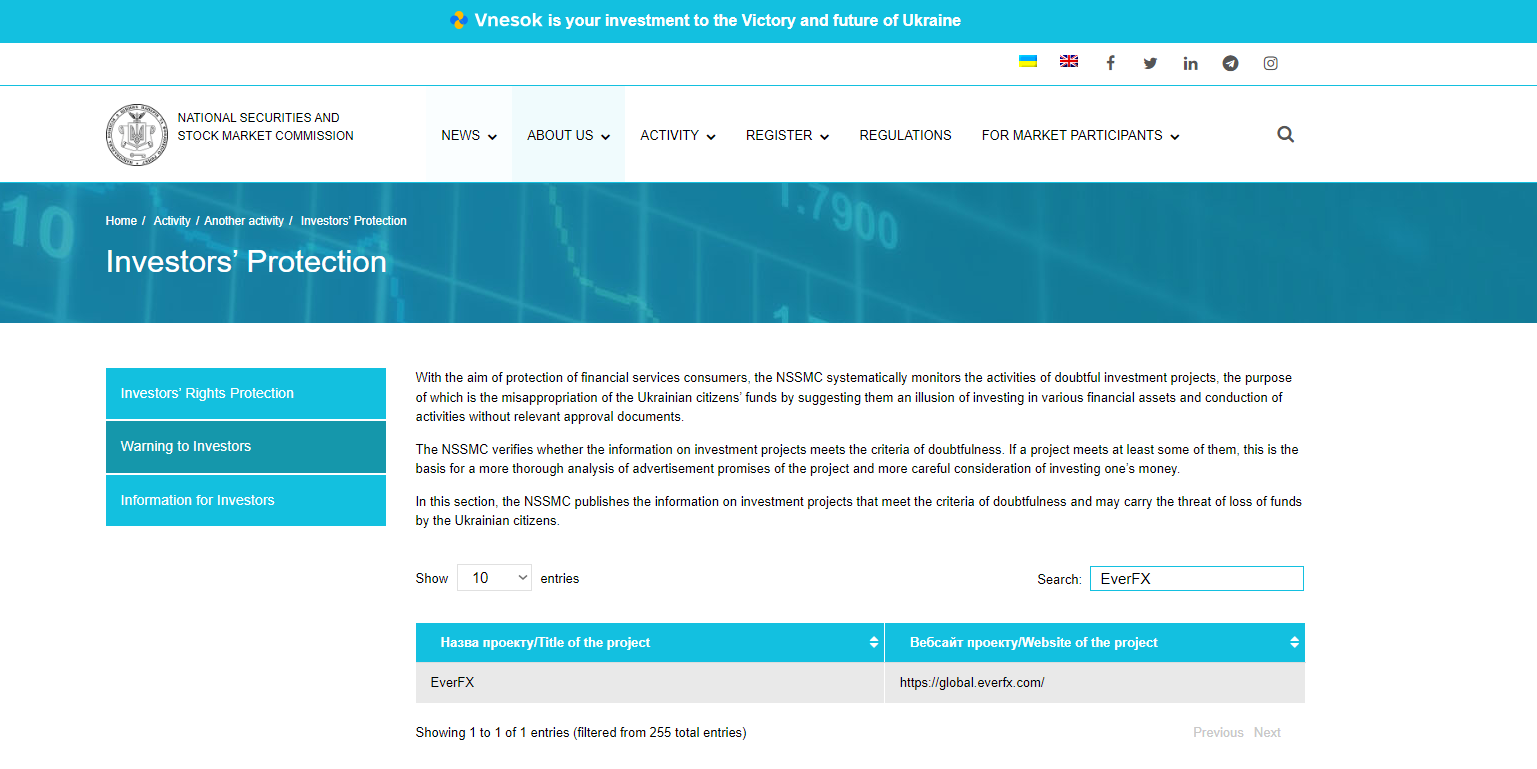Screen dimensions: 1537x769
Task: Expand the ABOUT US menu
Action: (x=569, y=135)
